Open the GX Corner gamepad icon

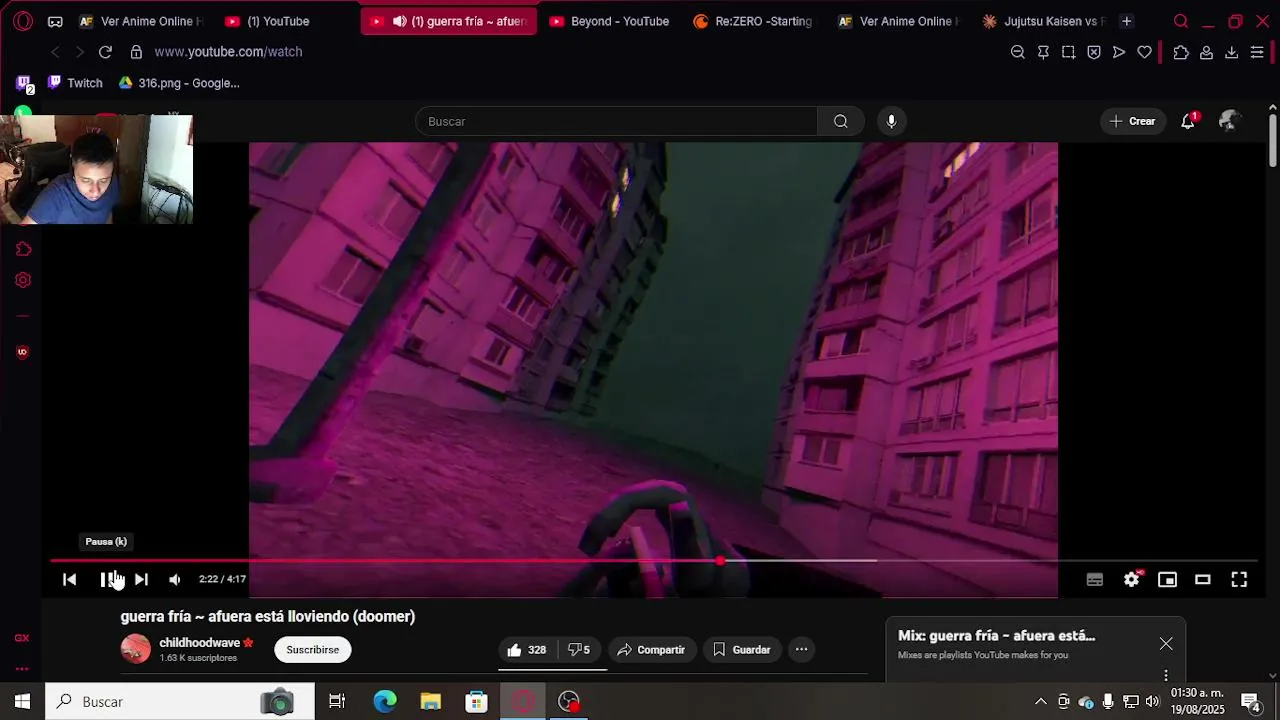click(x=55, y=21)
